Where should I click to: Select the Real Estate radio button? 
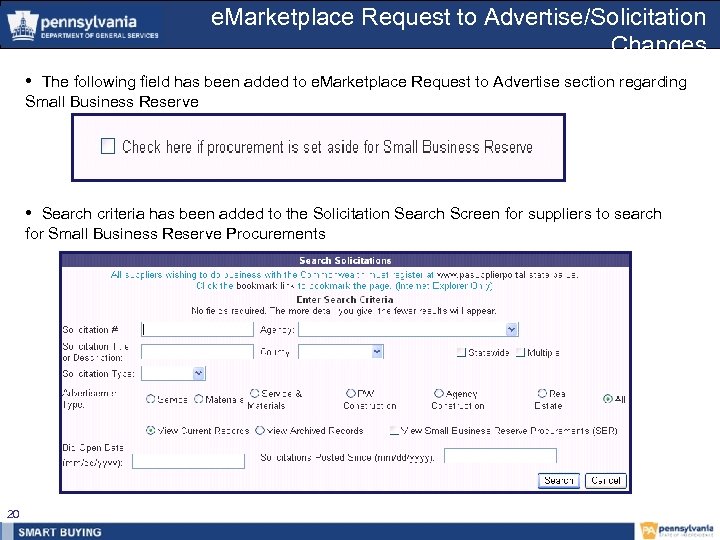pyautogui.click(x=542, y=393)
